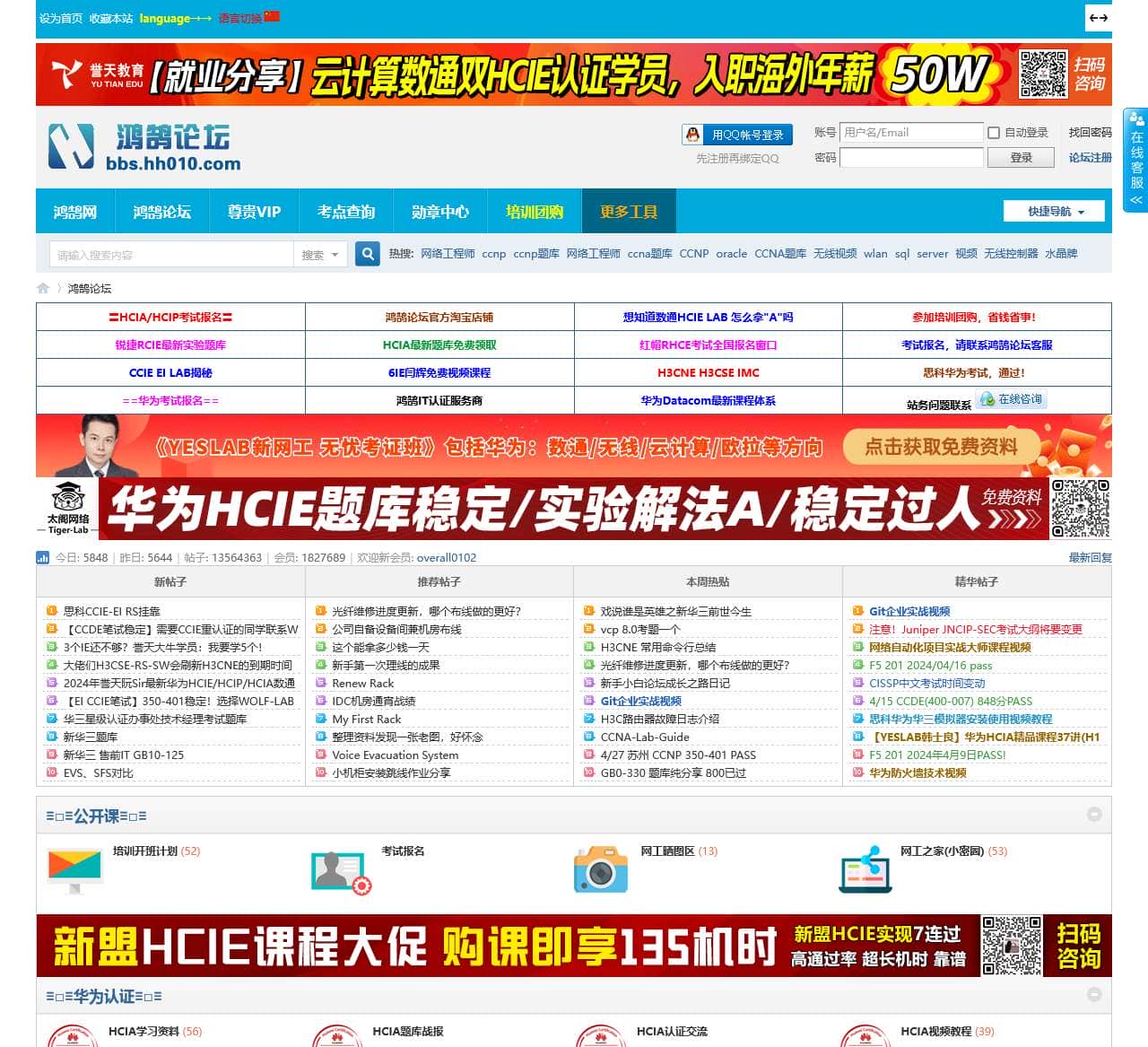Viewport: 1148px width, 1047px height.
Task: Open post 华为防火墙技术视频
Action: [x=918, y=772]
